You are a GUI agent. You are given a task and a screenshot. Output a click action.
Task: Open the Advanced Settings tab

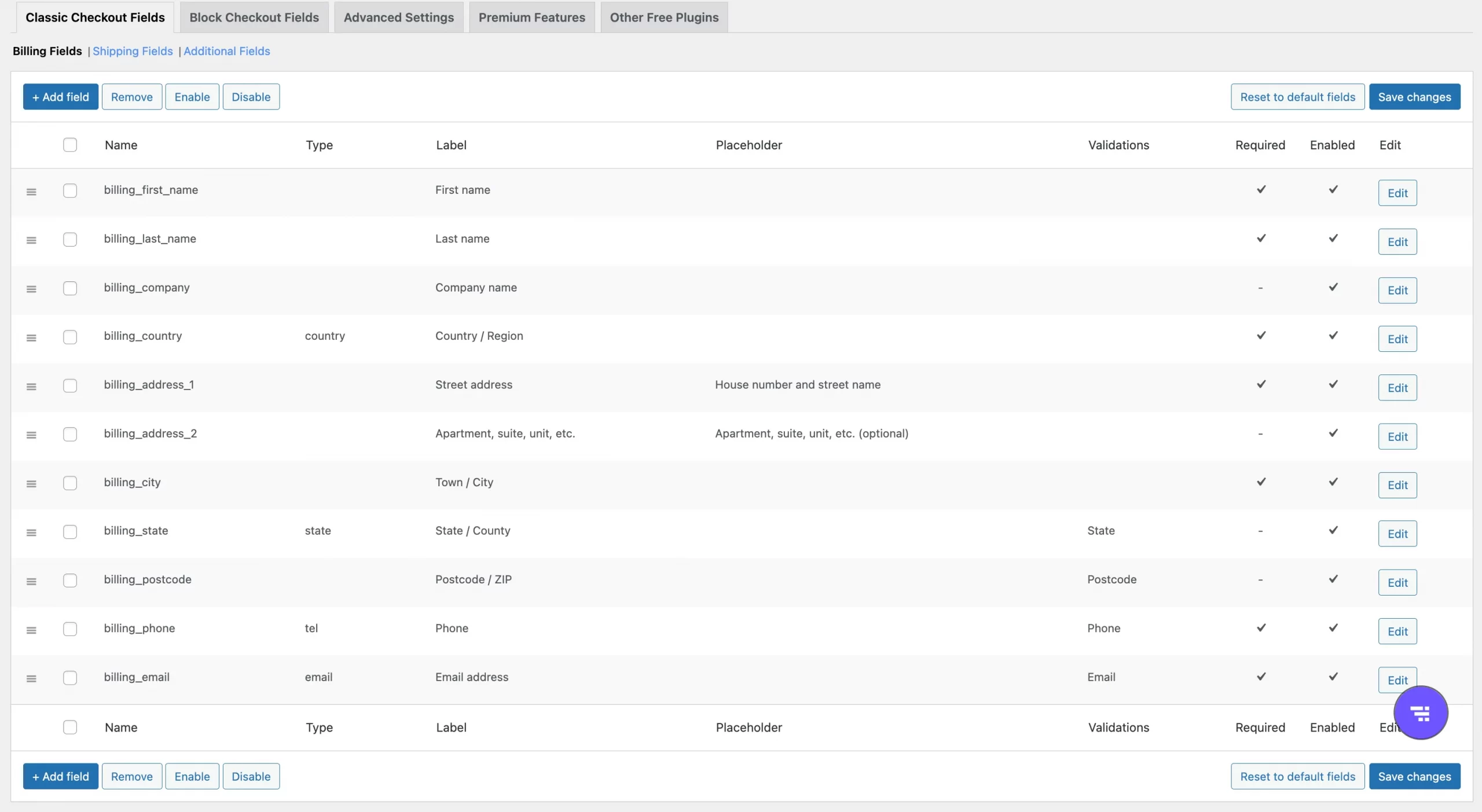tap(399, 17)
